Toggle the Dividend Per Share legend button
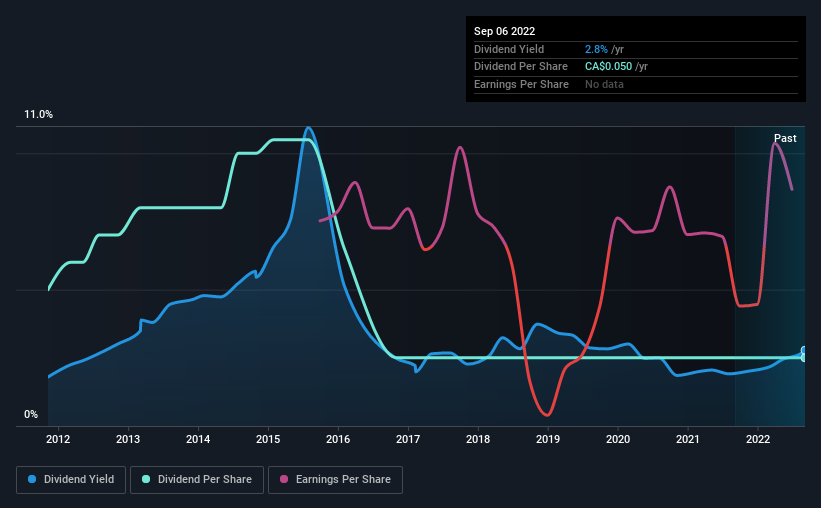The height and width of the screenshot is (508, 821). (x=197, y=480)
